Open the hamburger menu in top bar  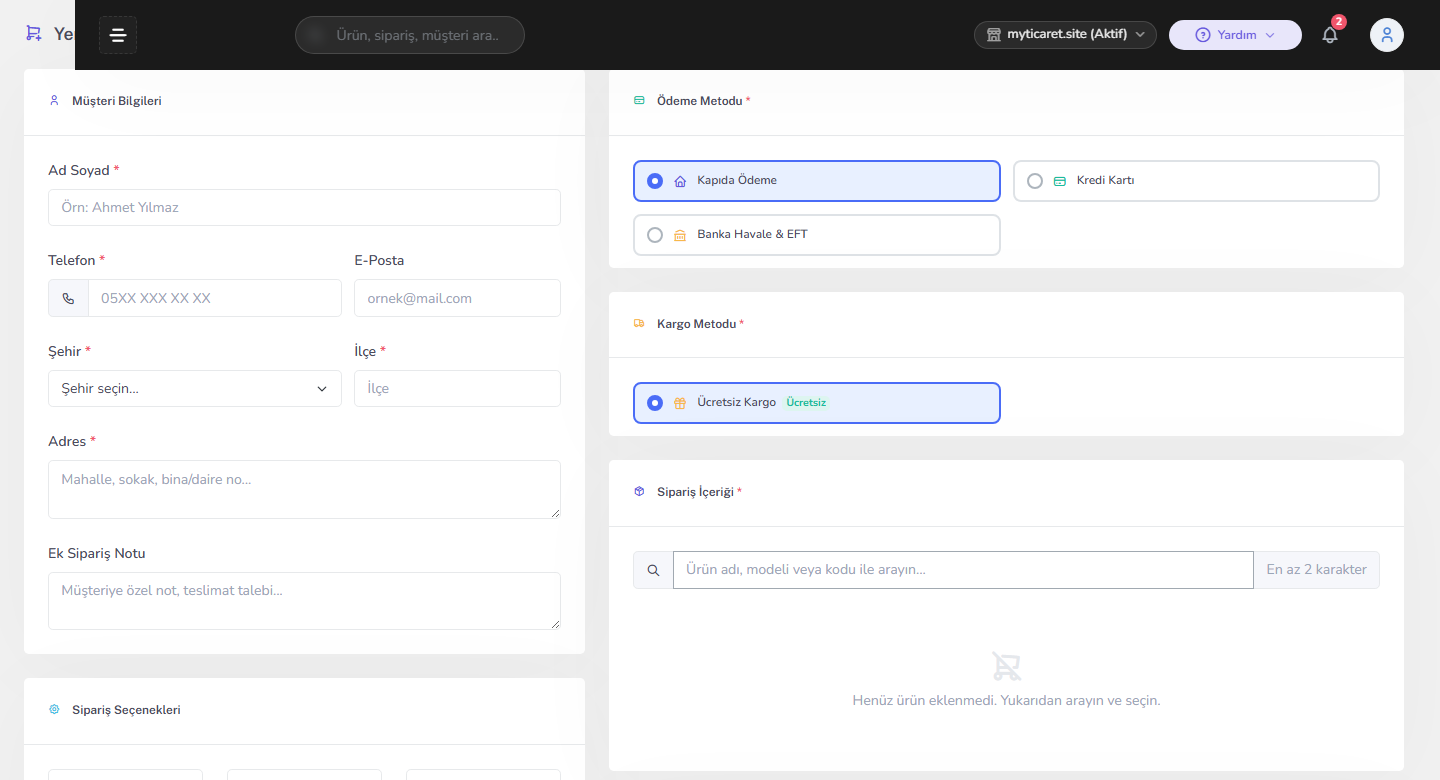118,35
